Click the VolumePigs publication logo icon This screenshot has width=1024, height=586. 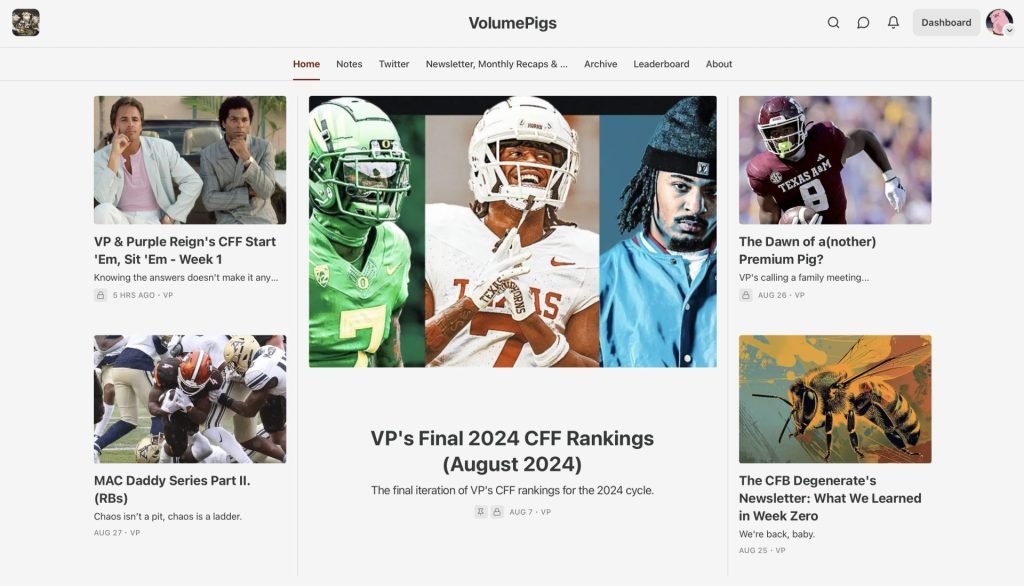(x=25, y=22)
